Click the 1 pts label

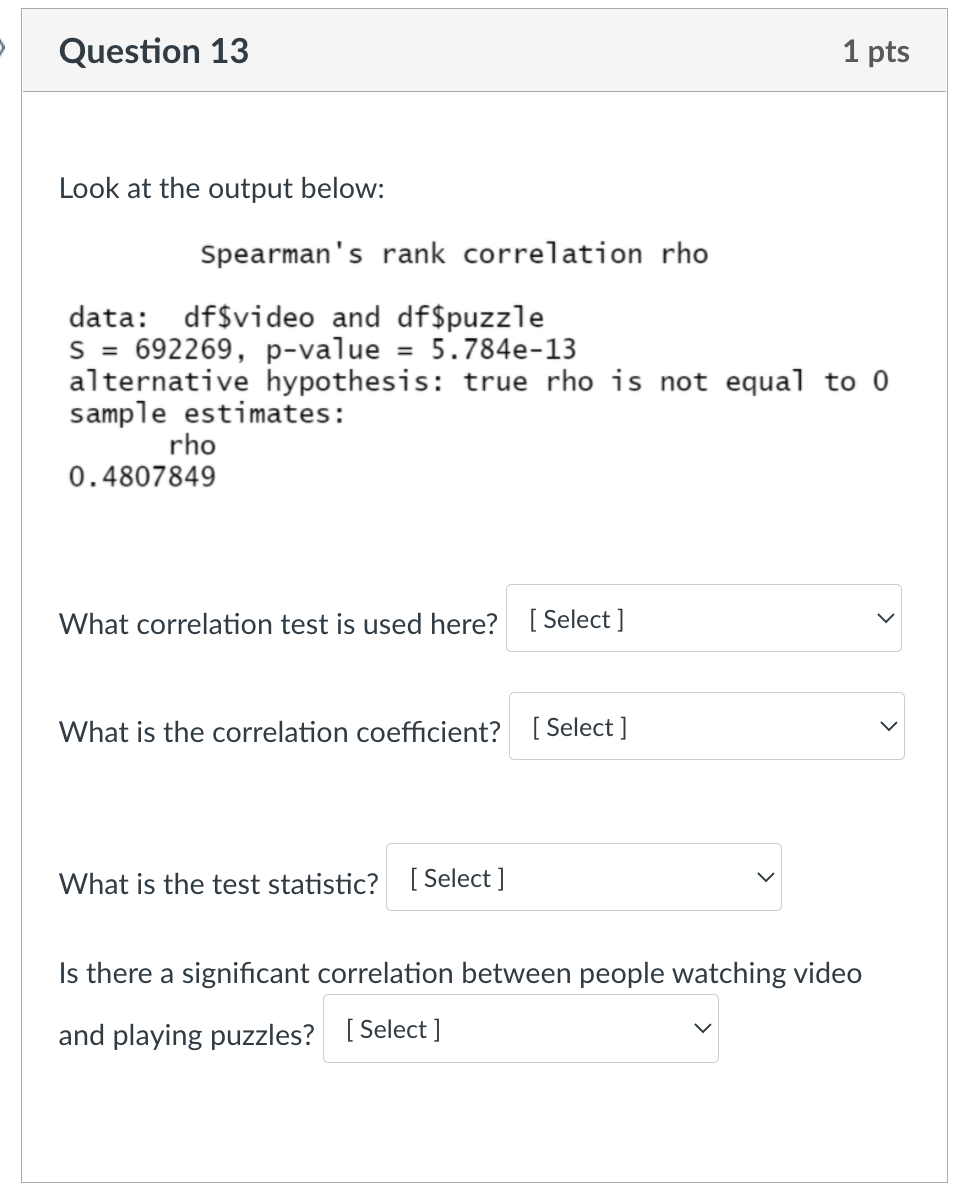(x=875, y=51)
